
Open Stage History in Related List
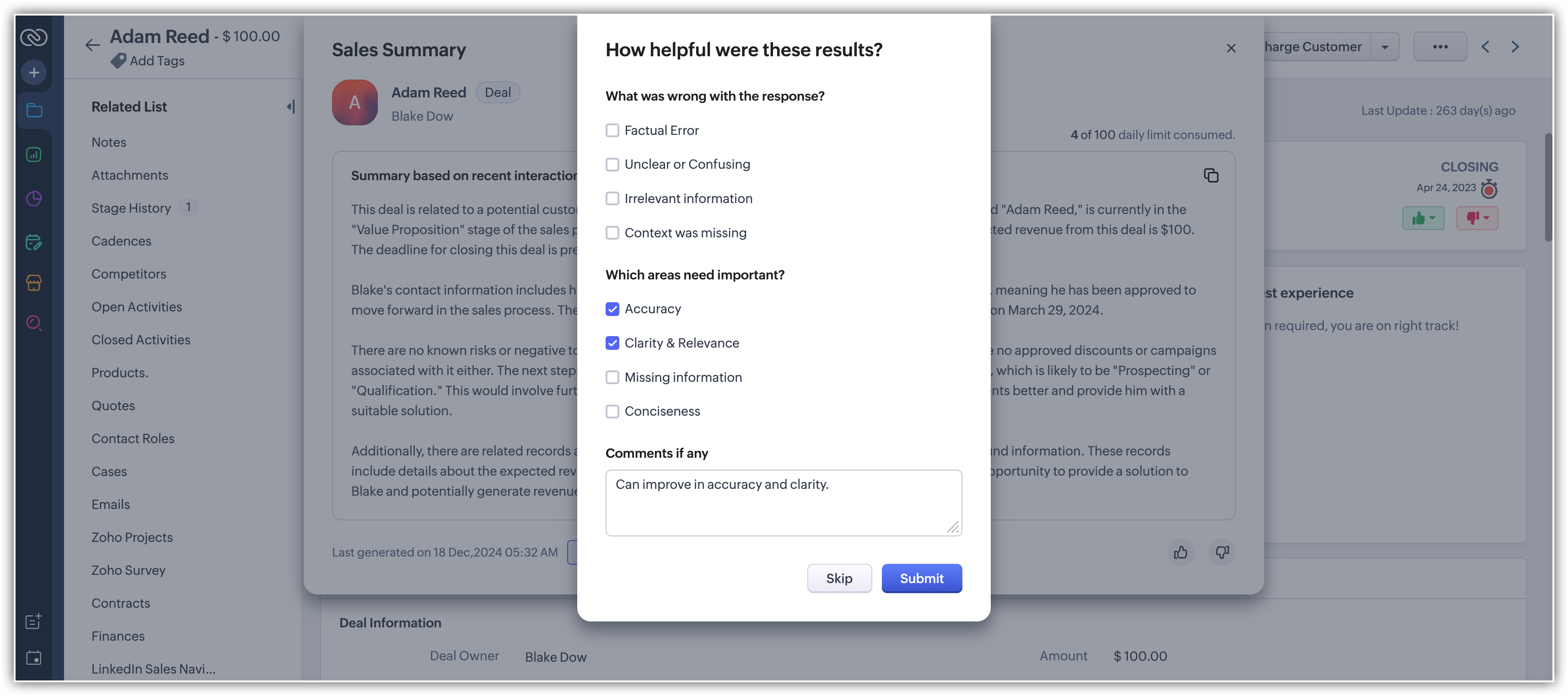click(x=131, y=208)
